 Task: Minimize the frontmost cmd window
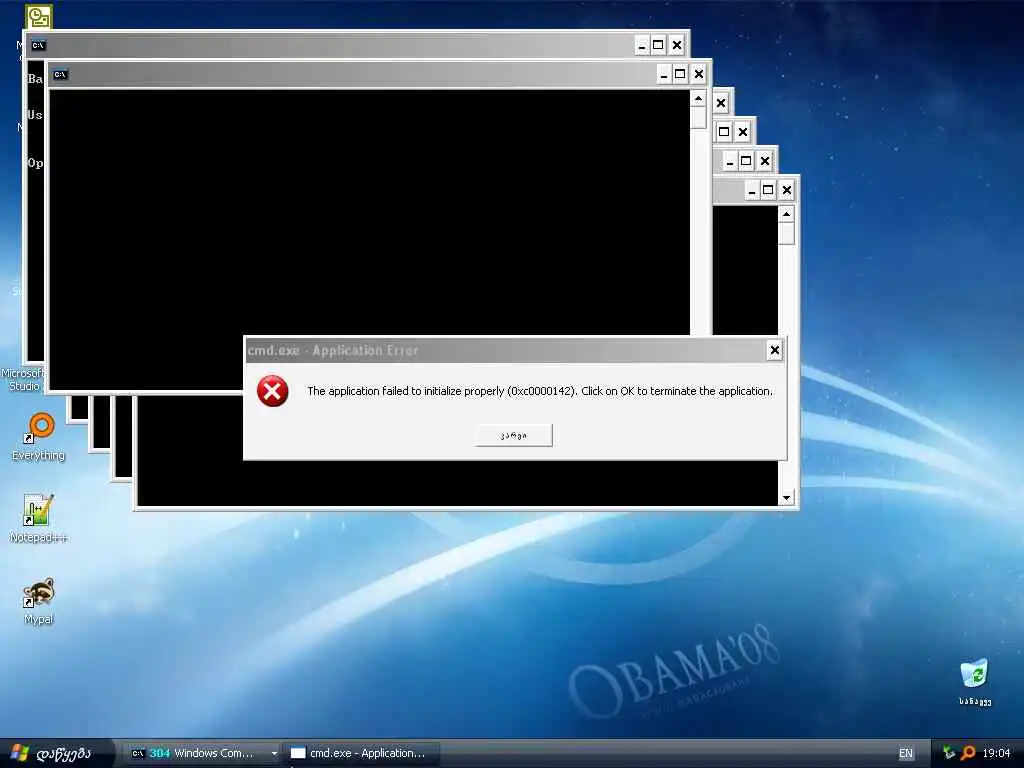tap(664, 74)
